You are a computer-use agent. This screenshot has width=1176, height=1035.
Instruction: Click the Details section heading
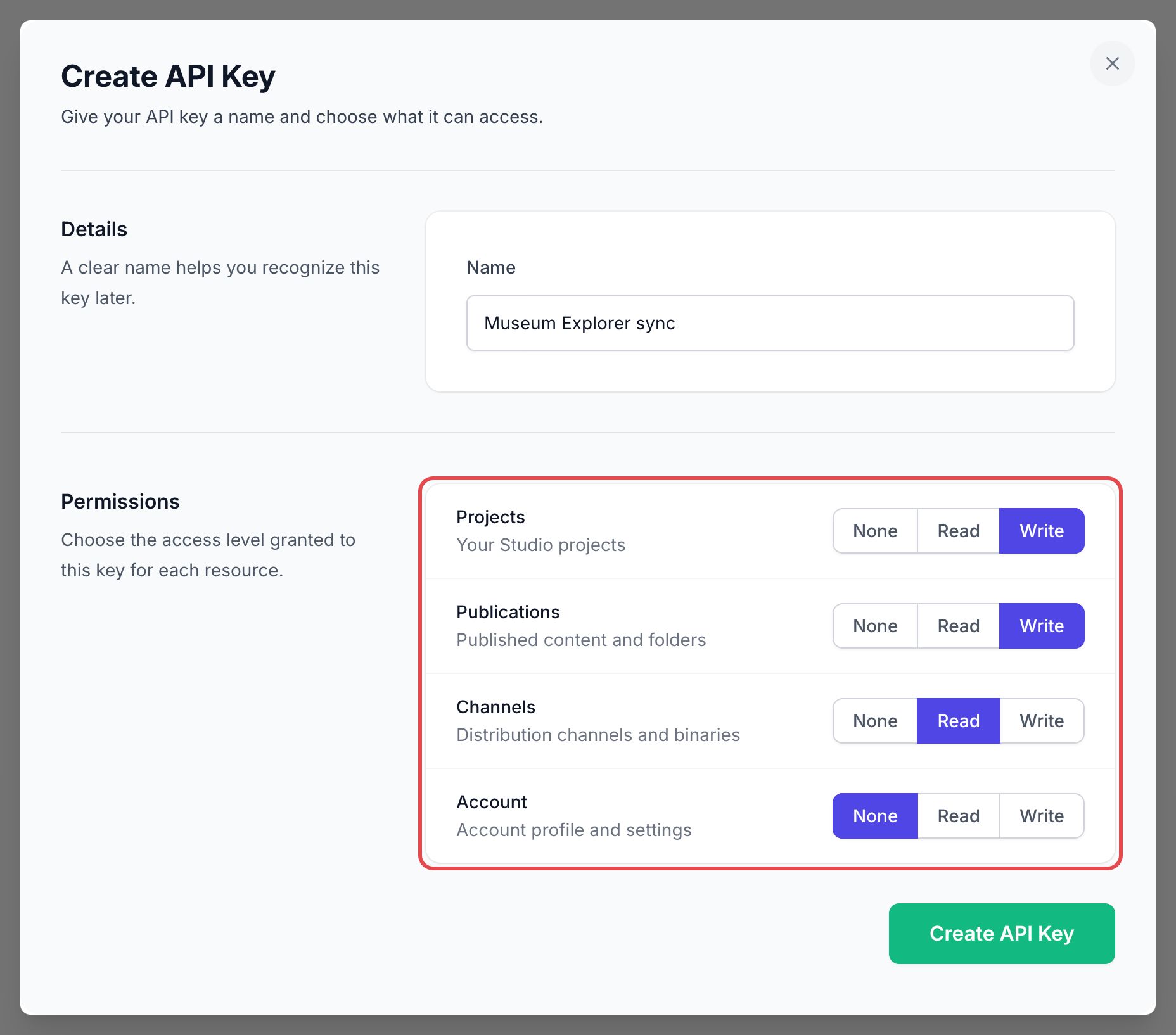[94, 229]
